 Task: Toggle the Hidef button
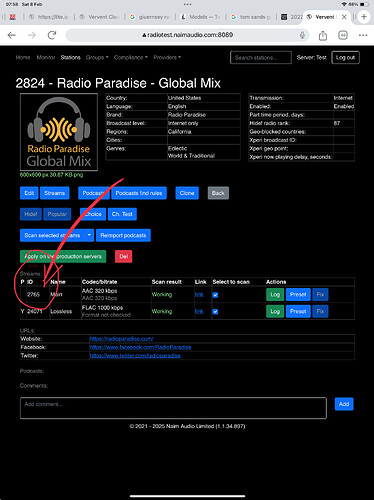click(31, 214)
